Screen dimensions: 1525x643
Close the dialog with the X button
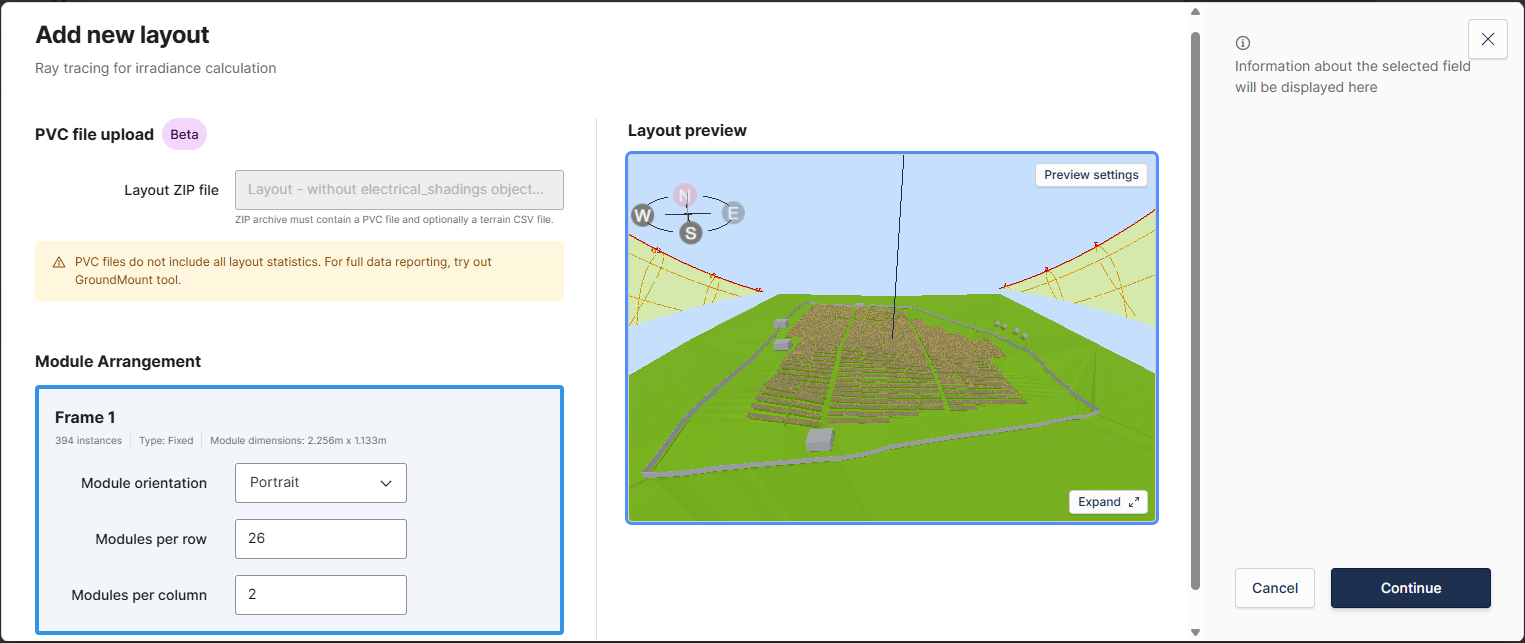(1487, 39)
